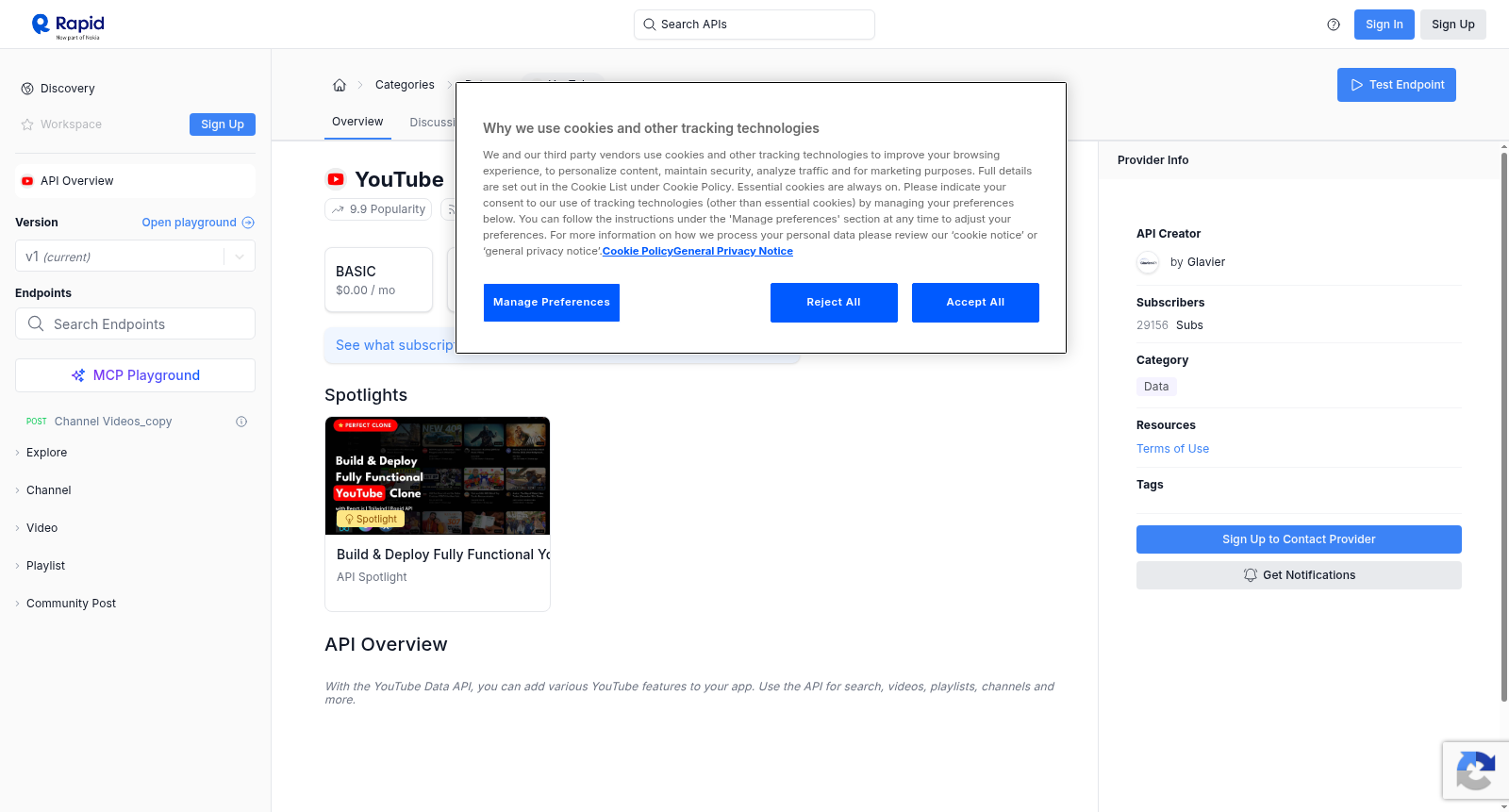Click Reject All cookies button
This screenshot has width=1509, height=812.
click(834, 303)
